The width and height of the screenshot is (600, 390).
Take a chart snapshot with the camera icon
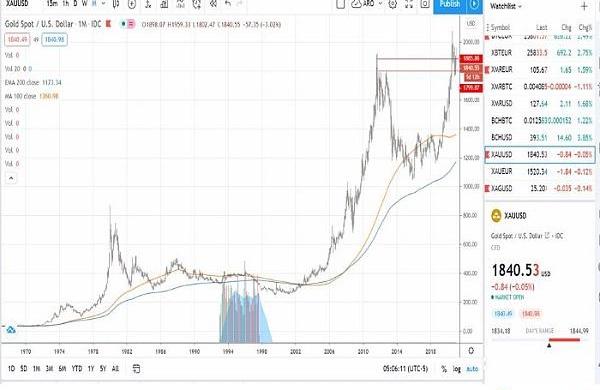[x=425, y=4]
